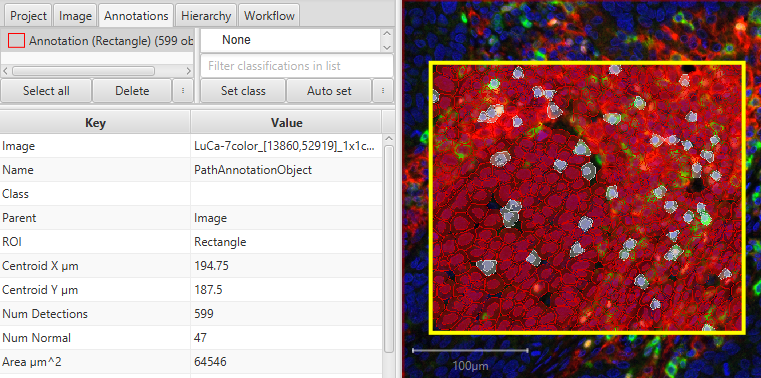The height and width of the screenshot is (378, 761).
Task: Click the down arrow of the classification list scrollbar
Action: [x=387, y=47]
